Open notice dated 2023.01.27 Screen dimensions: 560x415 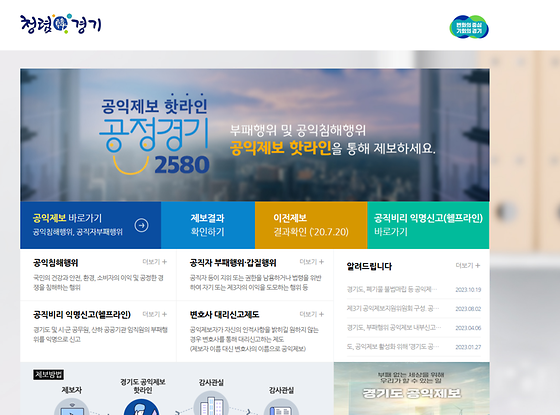tap(414, 347)
